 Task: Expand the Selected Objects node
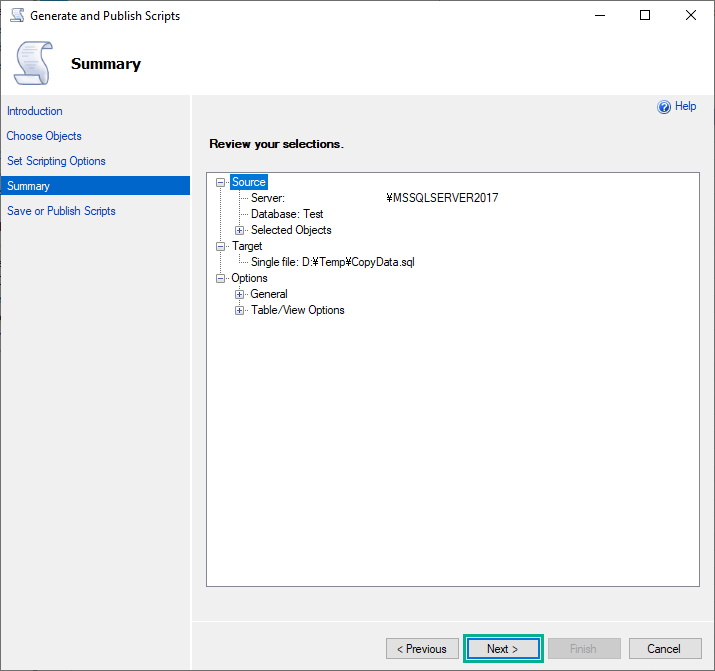(x=240, y=230)
